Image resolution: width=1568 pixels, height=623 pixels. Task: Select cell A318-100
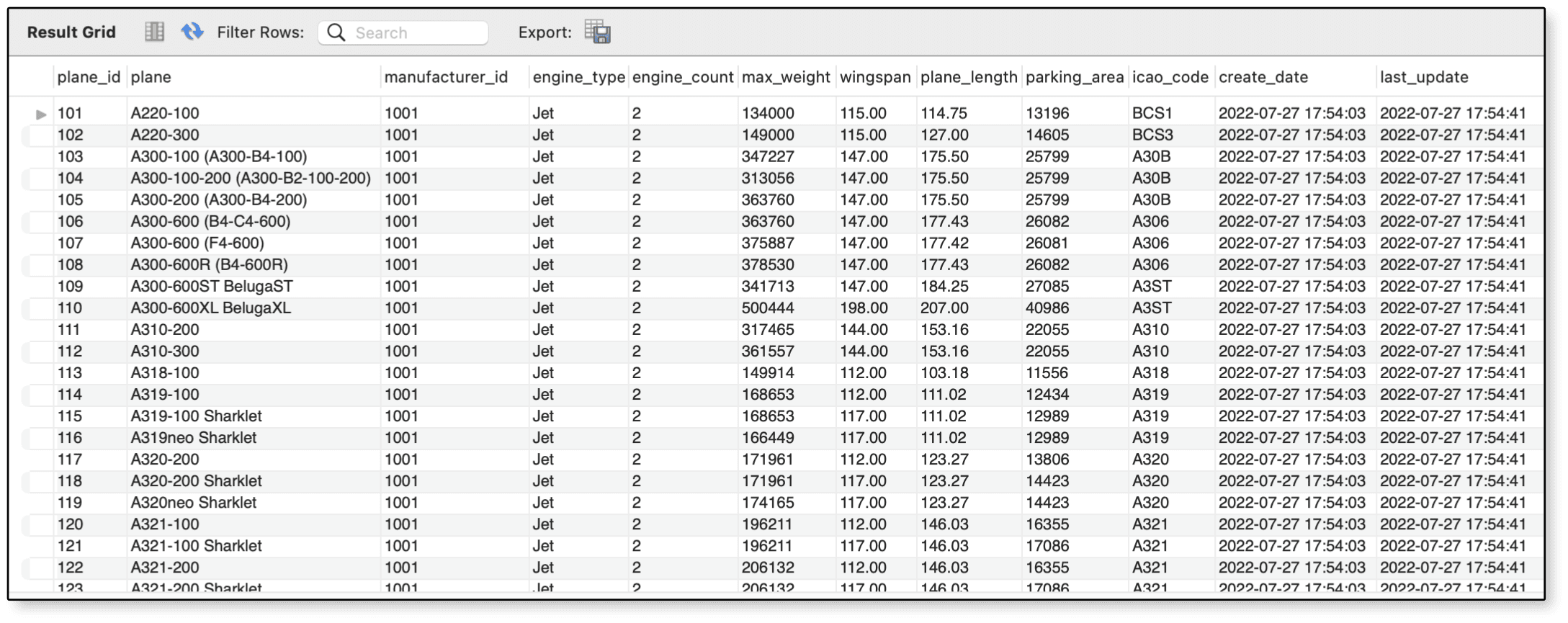165,372
